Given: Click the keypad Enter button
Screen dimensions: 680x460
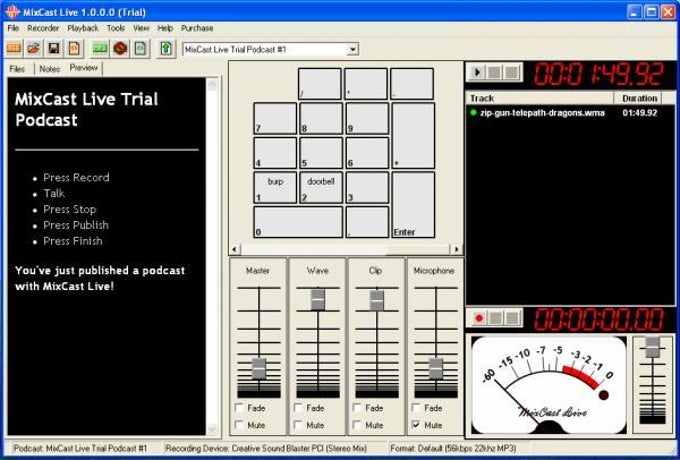Looking at the screenshot, I should [413, 205].
